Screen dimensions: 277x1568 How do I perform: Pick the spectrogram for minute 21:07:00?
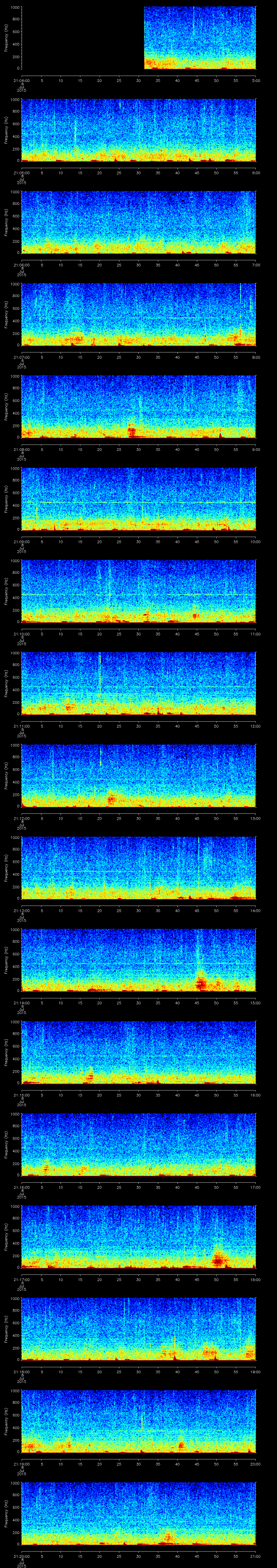pyautogui.click(x=139, y=314)
